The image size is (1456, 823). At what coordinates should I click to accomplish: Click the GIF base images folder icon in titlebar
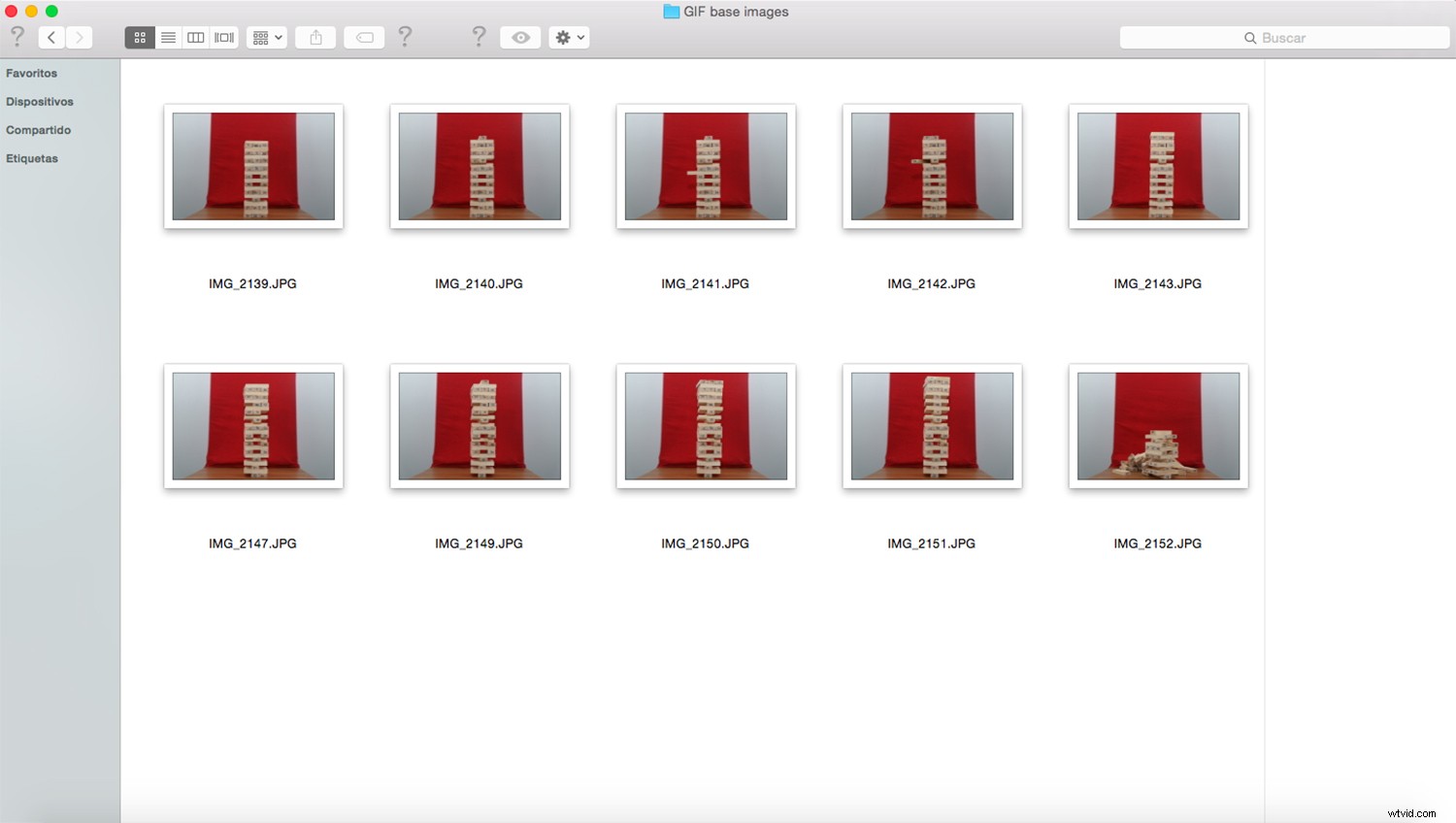pos(670,12)
